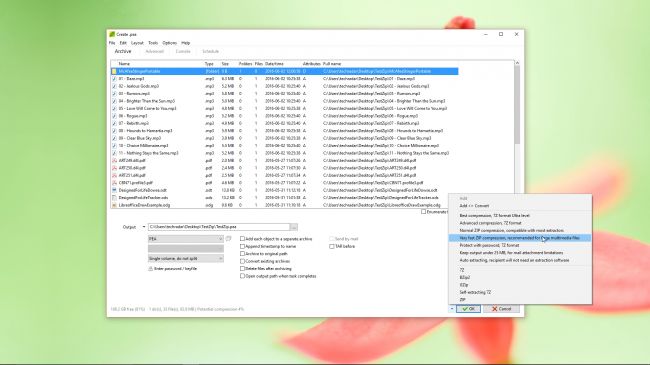The width and height of the screenshot is (650, 365).
Task: Enable Append timestamp to name
Action: coord(243,246)
